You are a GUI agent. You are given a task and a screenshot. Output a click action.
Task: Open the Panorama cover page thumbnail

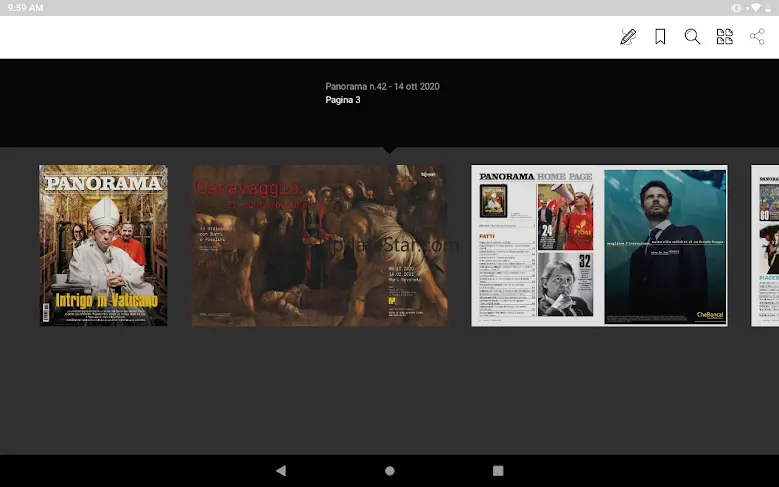103,245
